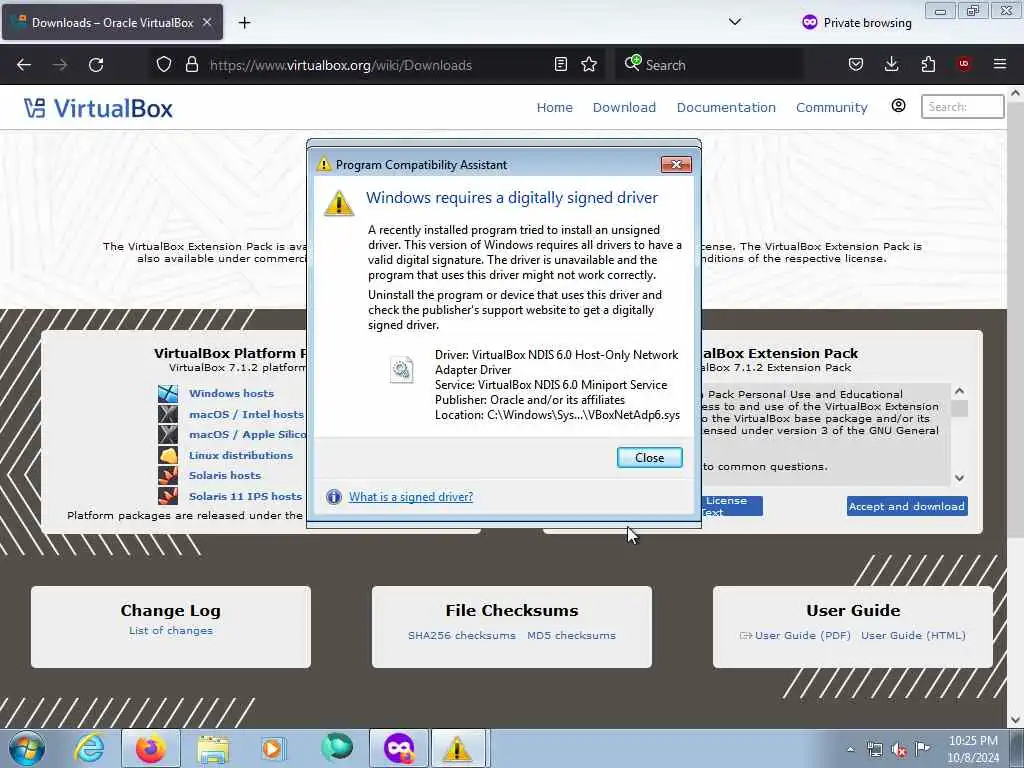
Task: Open User Guide (HTML) link
Action: click(x=913, y=635)
